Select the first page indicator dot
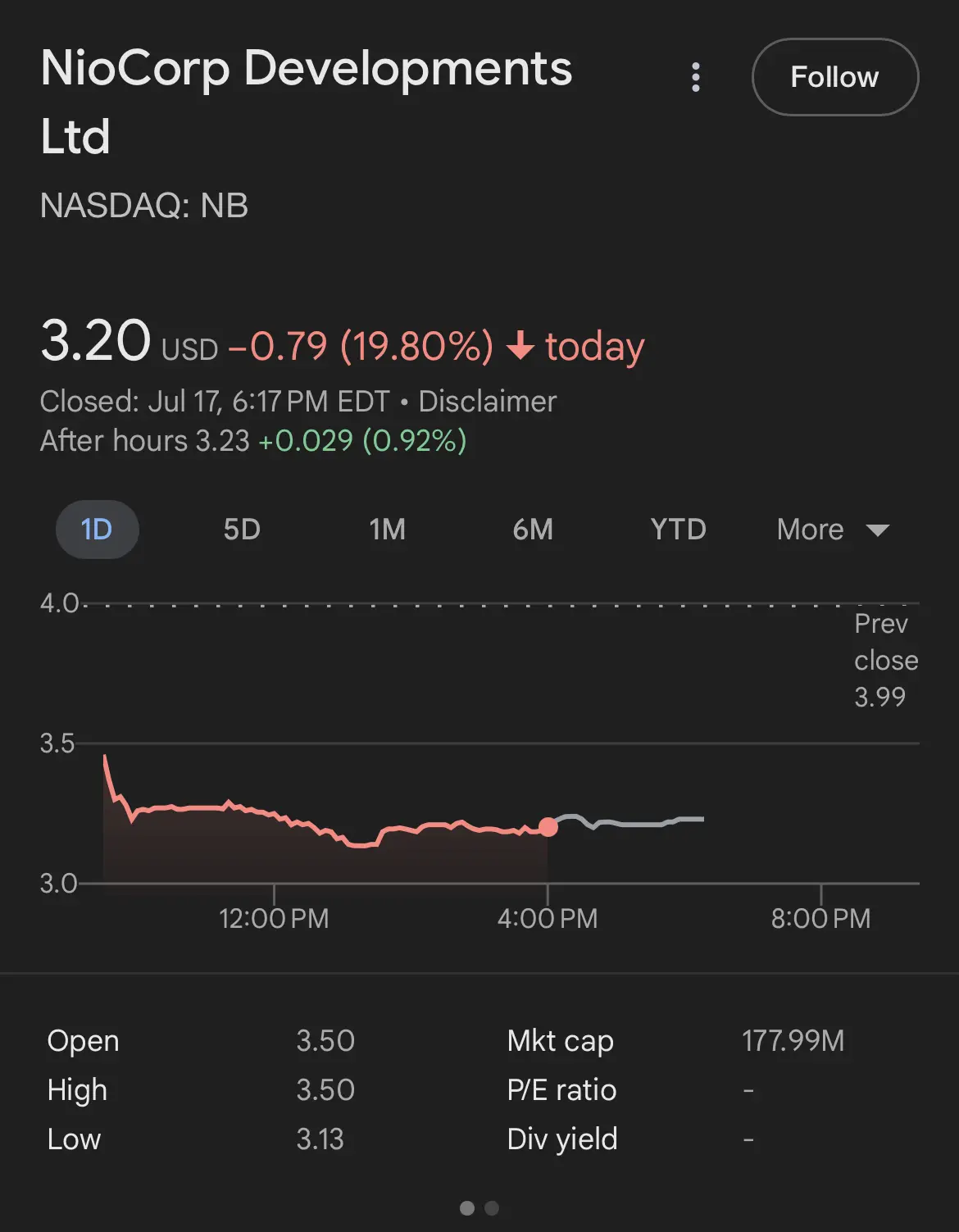This screenshot has height=1232, width=959. 467,1208
